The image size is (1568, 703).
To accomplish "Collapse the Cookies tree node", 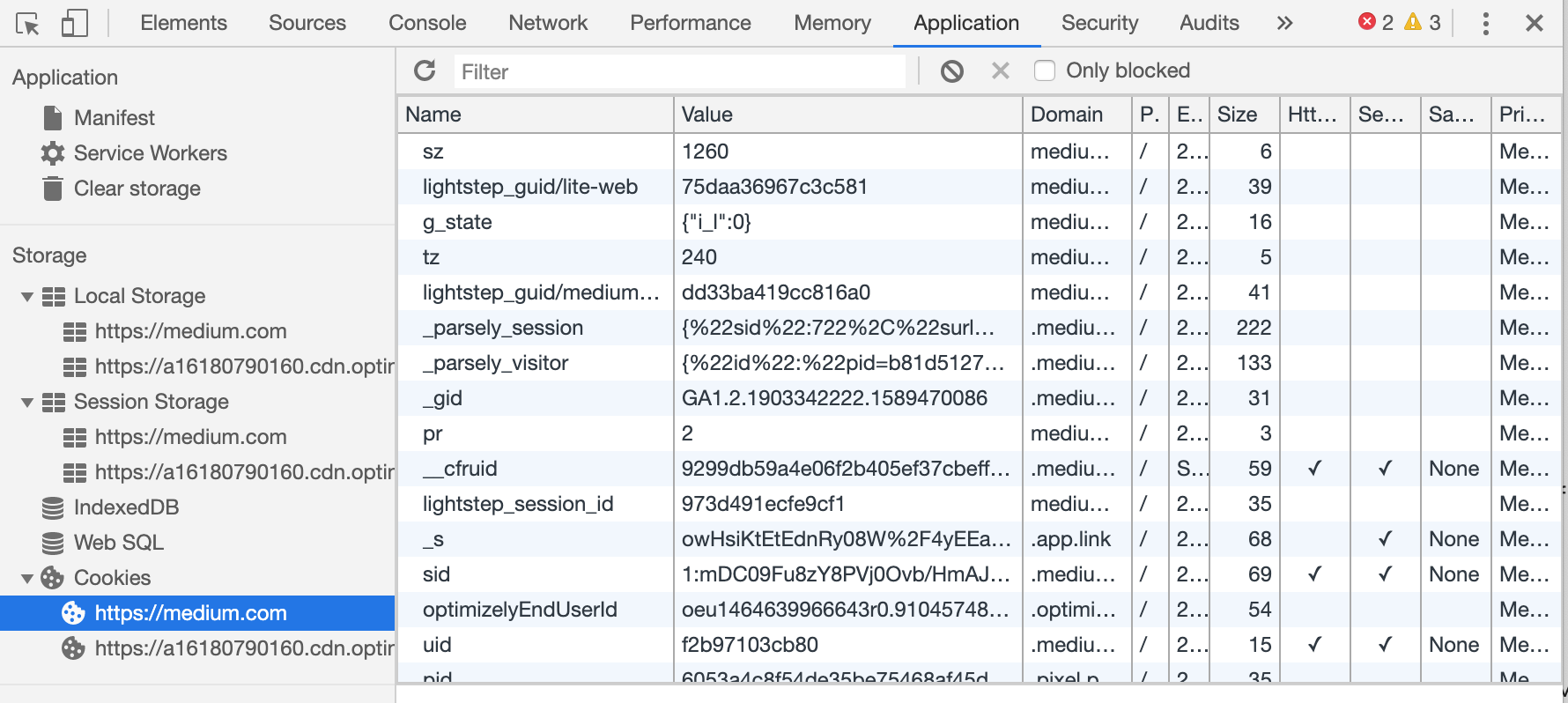I will click(x=27, y=579).
